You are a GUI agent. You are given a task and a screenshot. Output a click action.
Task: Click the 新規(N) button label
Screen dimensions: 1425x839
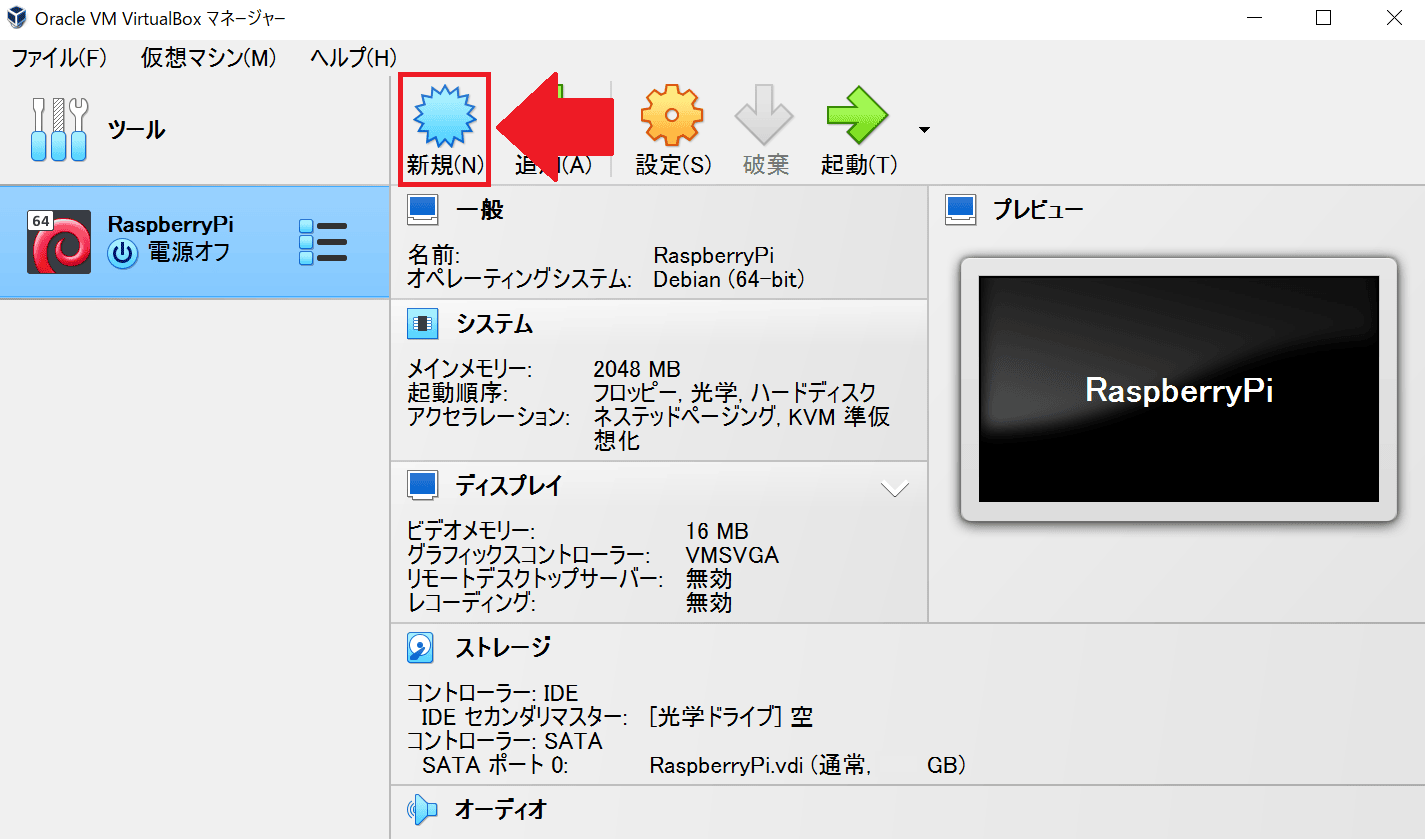tap(445, 166)
